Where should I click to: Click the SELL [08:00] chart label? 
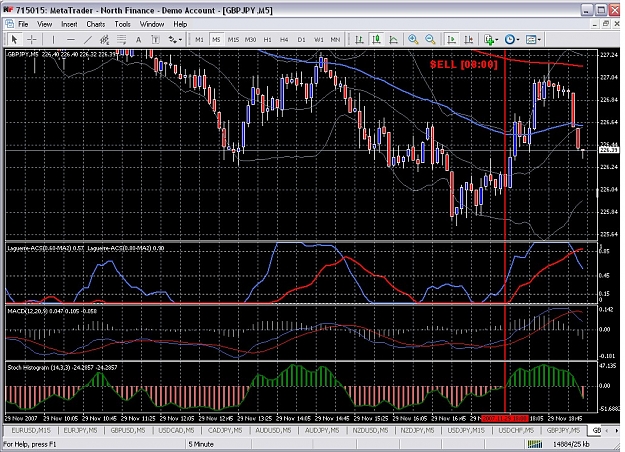[464, 65]
